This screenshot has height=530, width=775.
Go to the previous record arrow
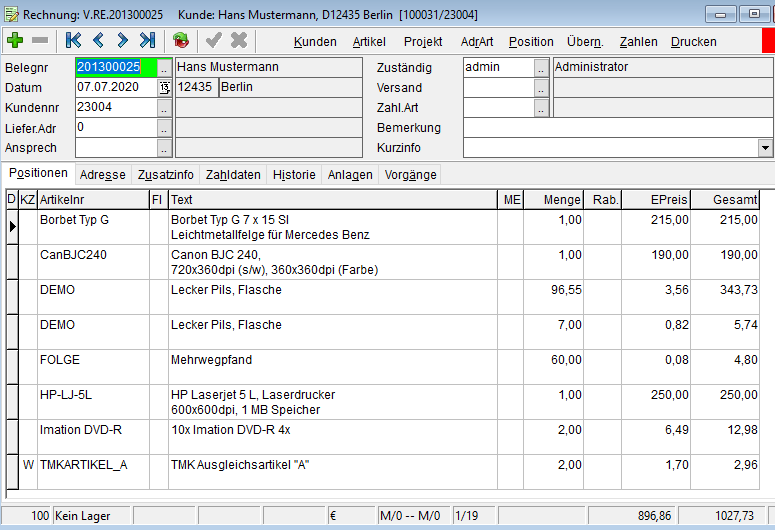click(98, 41)
